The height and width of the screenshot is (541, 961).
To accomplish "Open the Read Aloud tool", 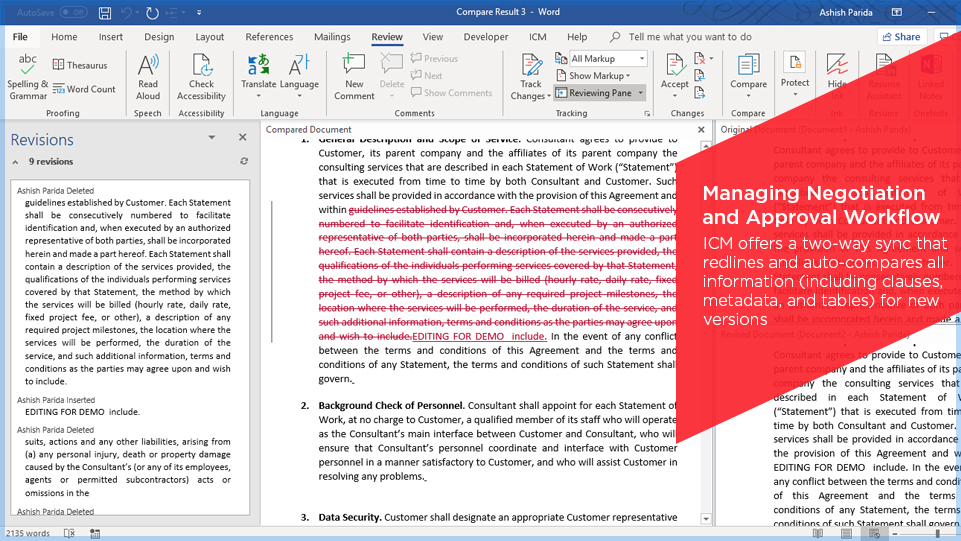I will [x=148, y=67].
